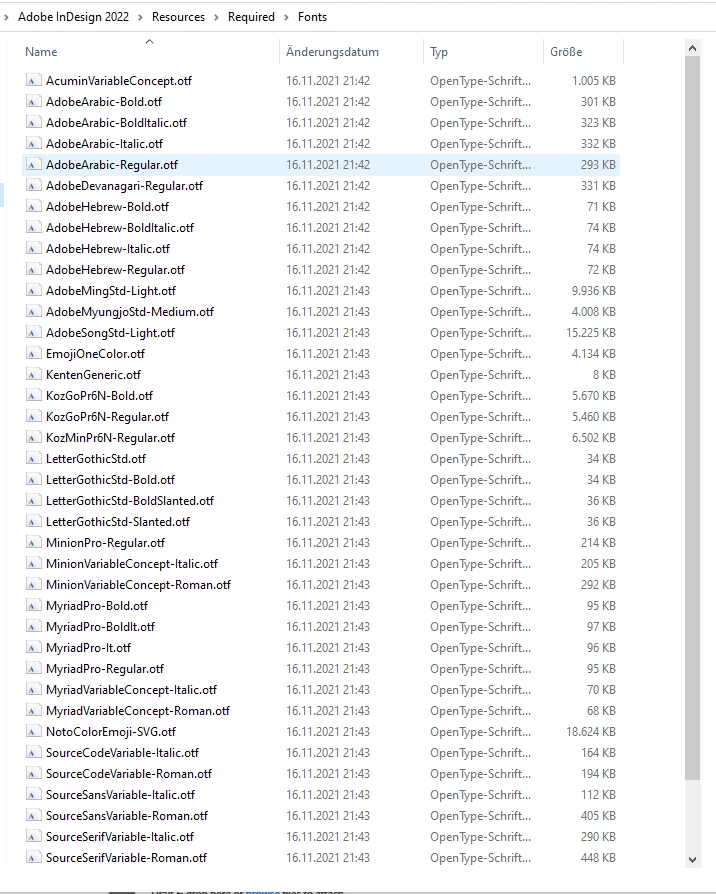Viewport: 716px width, 894px height.
Task: Click the KozMinPr6N-Regular.otf file icon
Action: pyautogui.click(x=33, y=438)
